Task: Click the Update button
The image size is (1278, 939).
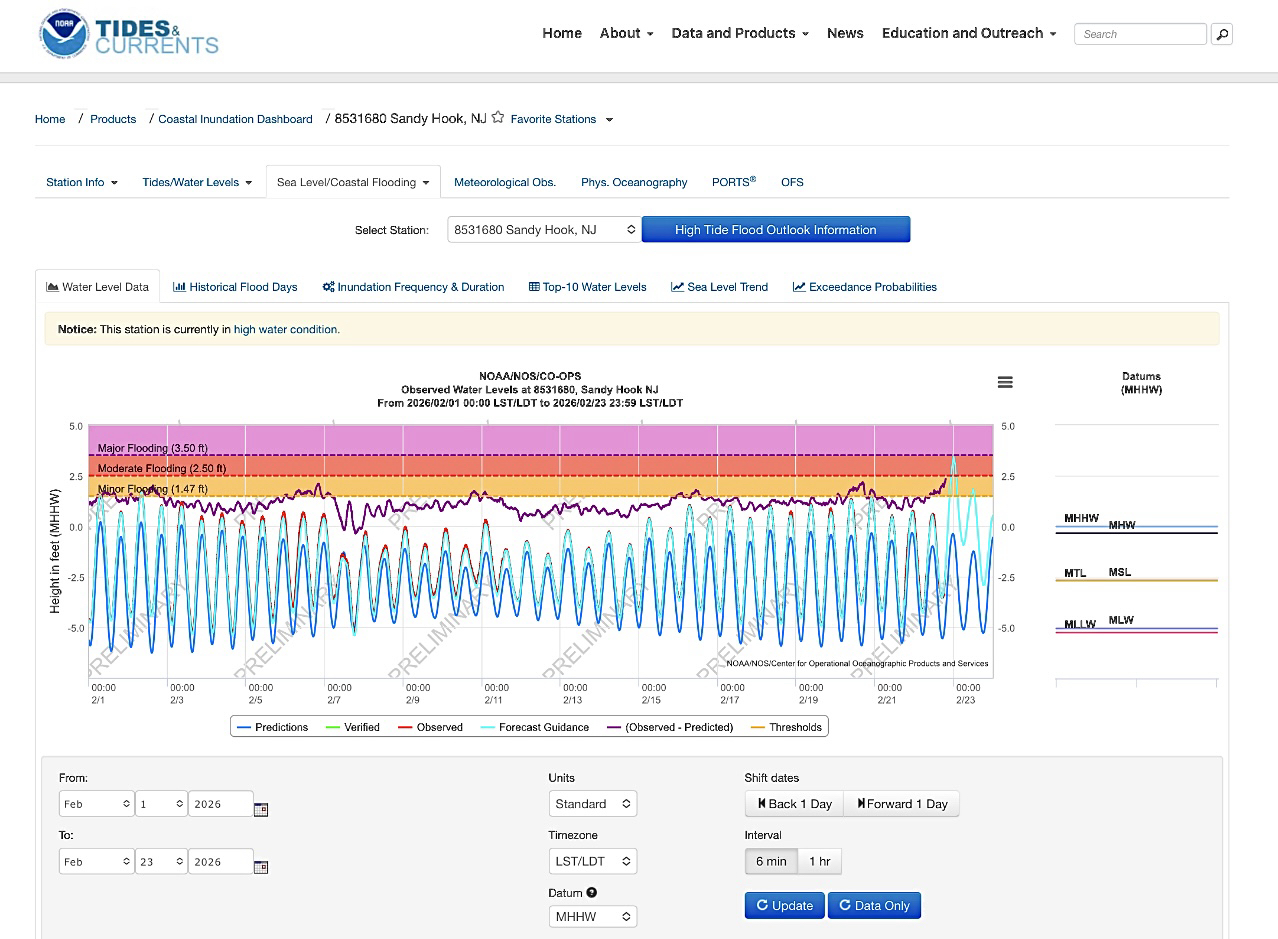Action: coord(784,905)
